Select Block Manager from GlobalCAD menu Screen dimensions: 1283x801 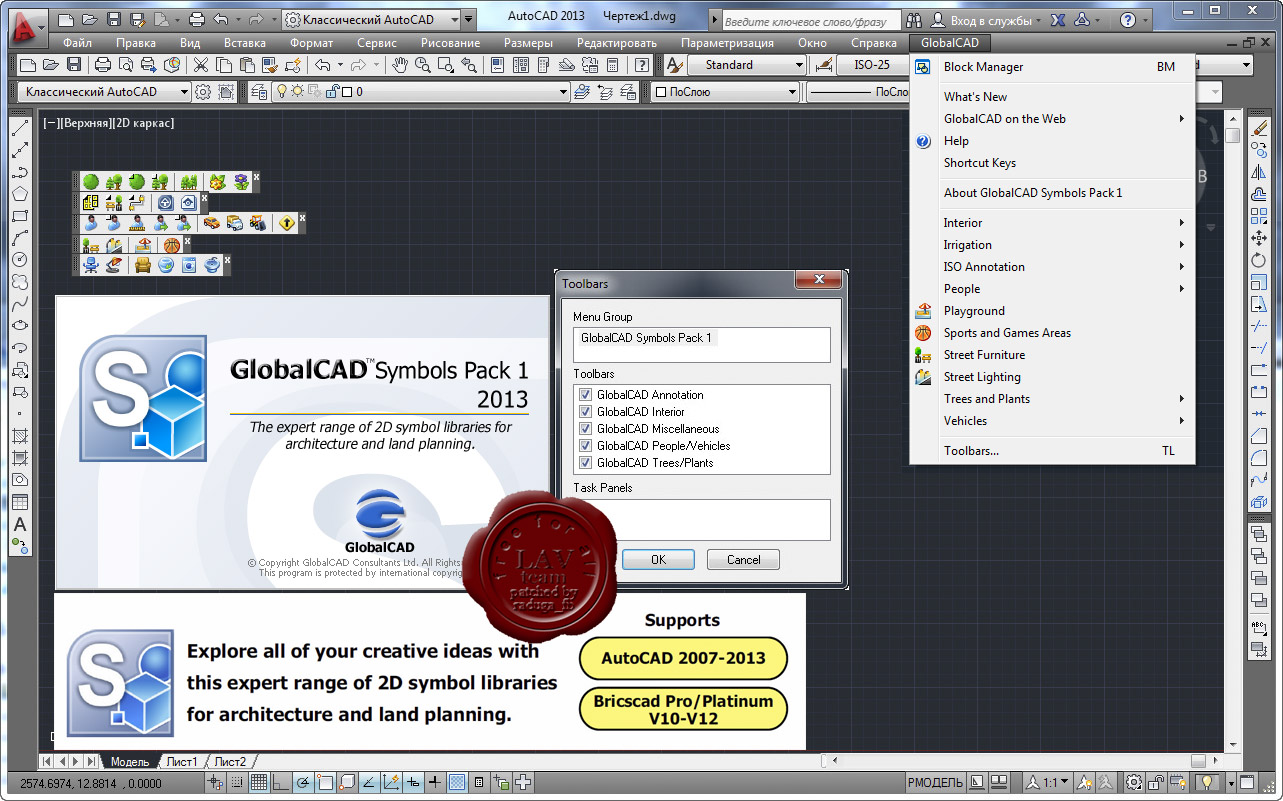(1052, 67)
